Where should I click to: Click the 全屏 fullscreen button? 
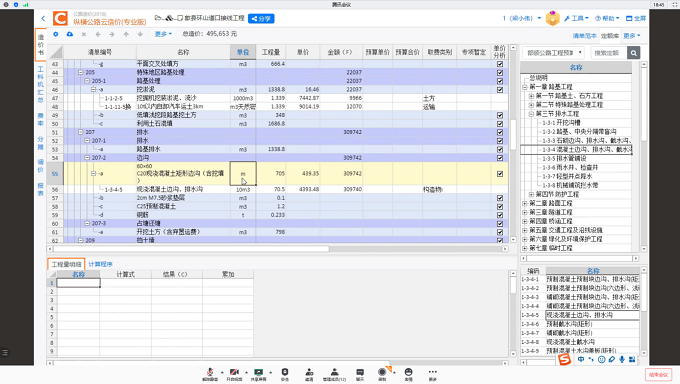pos(636,18)
